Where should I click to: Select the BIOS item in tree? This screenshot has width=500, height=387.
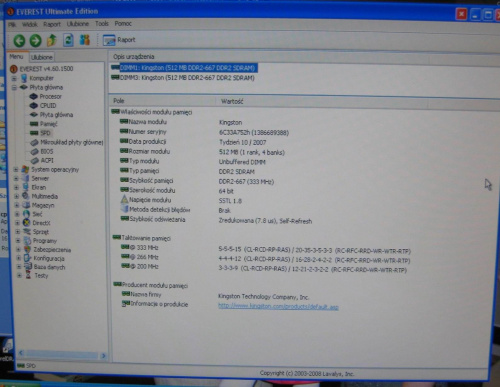point(47,151)
